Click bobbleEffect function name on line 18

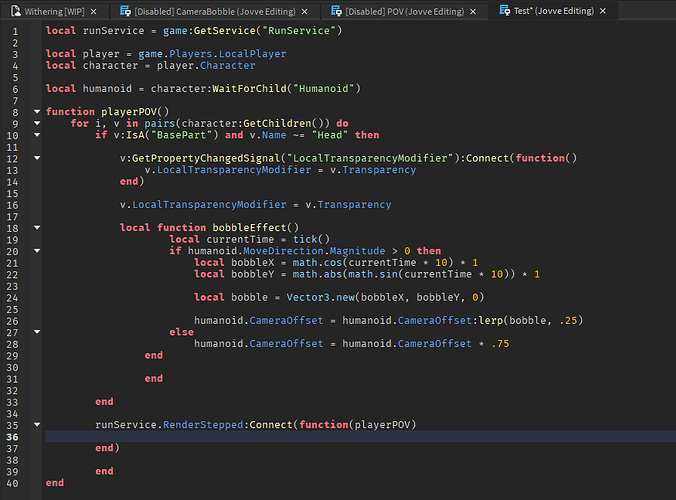(x=249, y=228)
